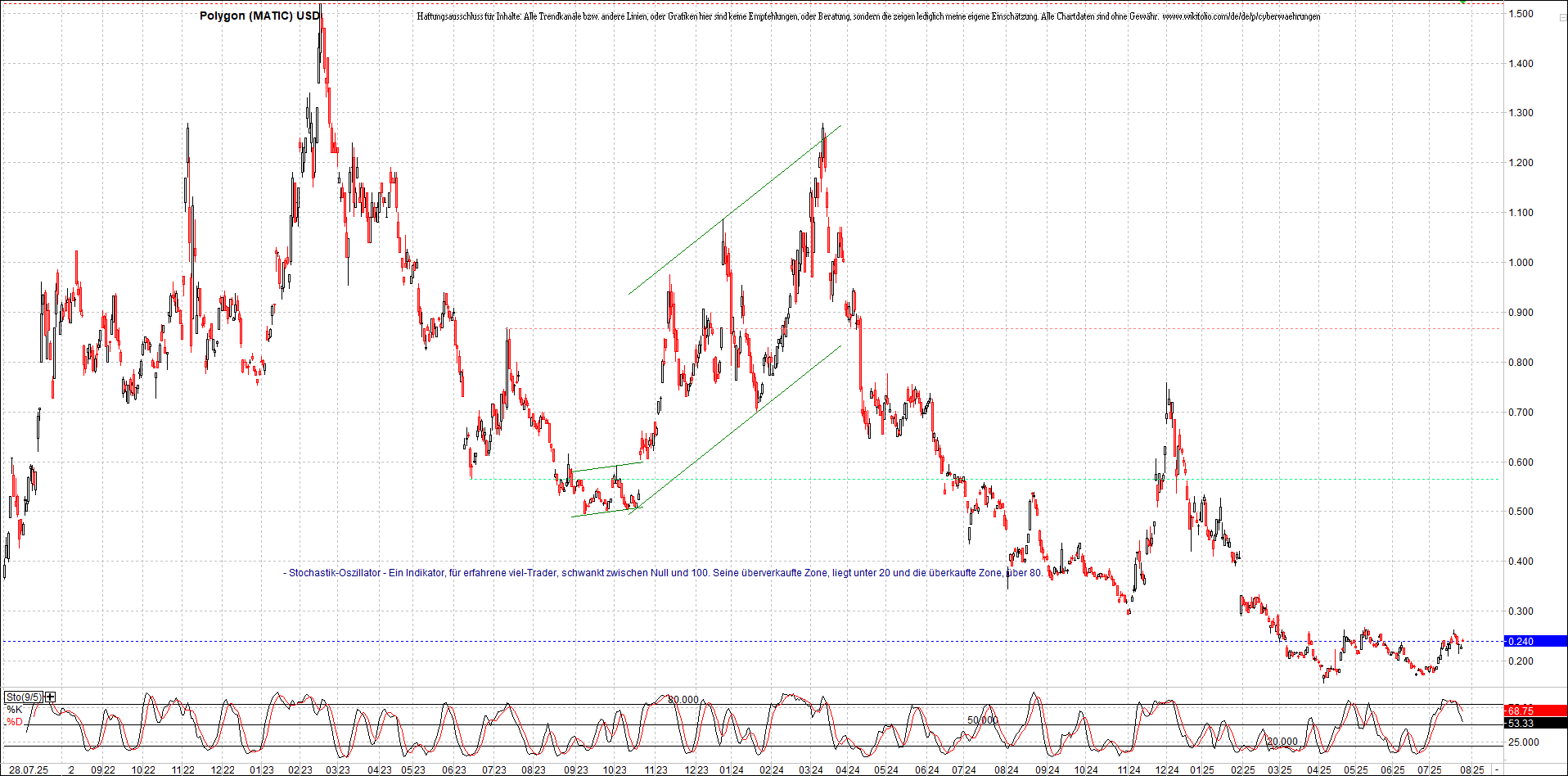Click the 80.000 overbought level line
Viewport: 1568px width, 776px height.
(x=683, y=701)
